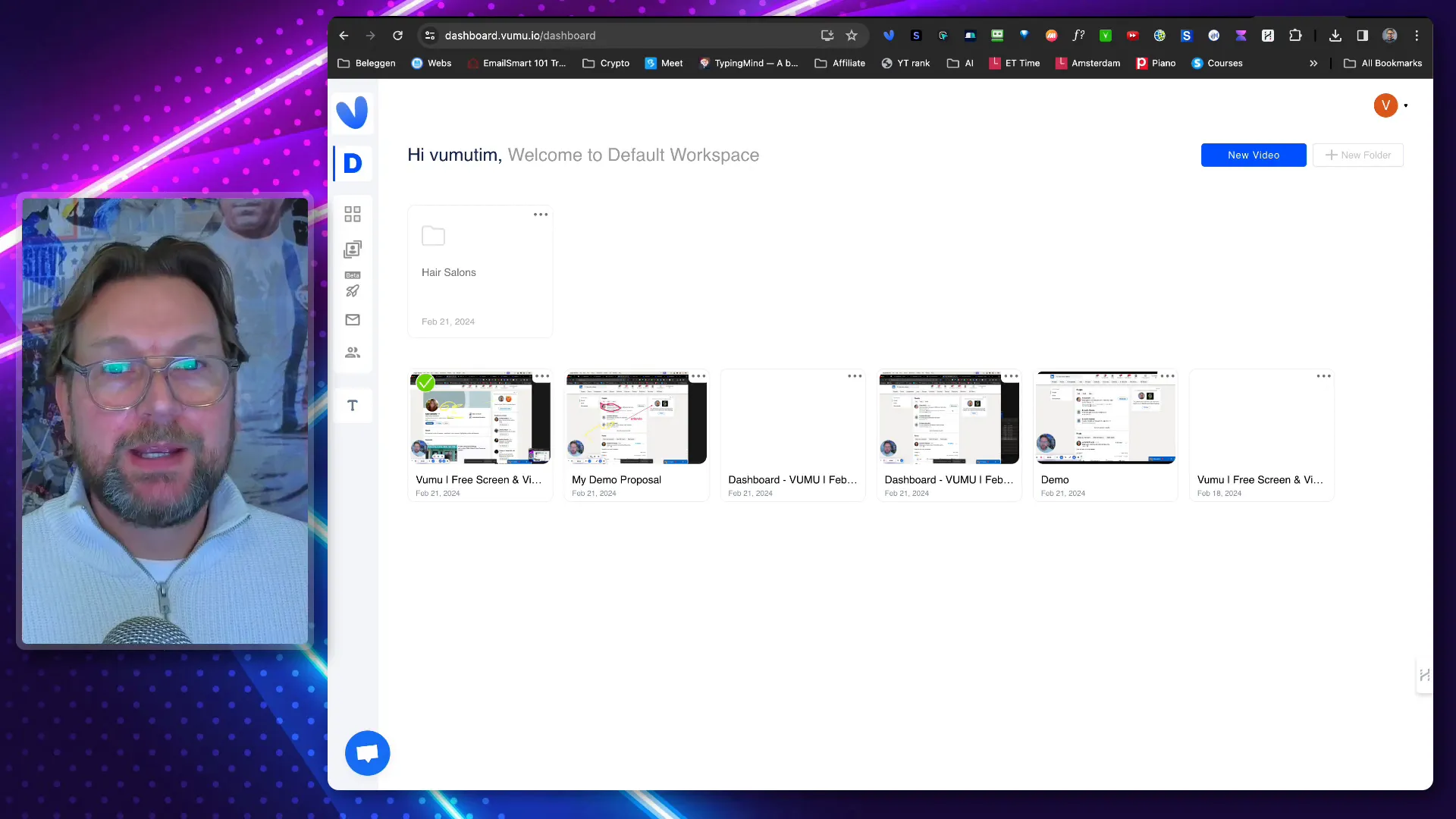The width and height of the screenshot is (1456, 819).
Task: Open the Default Workspace D icon
Action: point(353,163)
